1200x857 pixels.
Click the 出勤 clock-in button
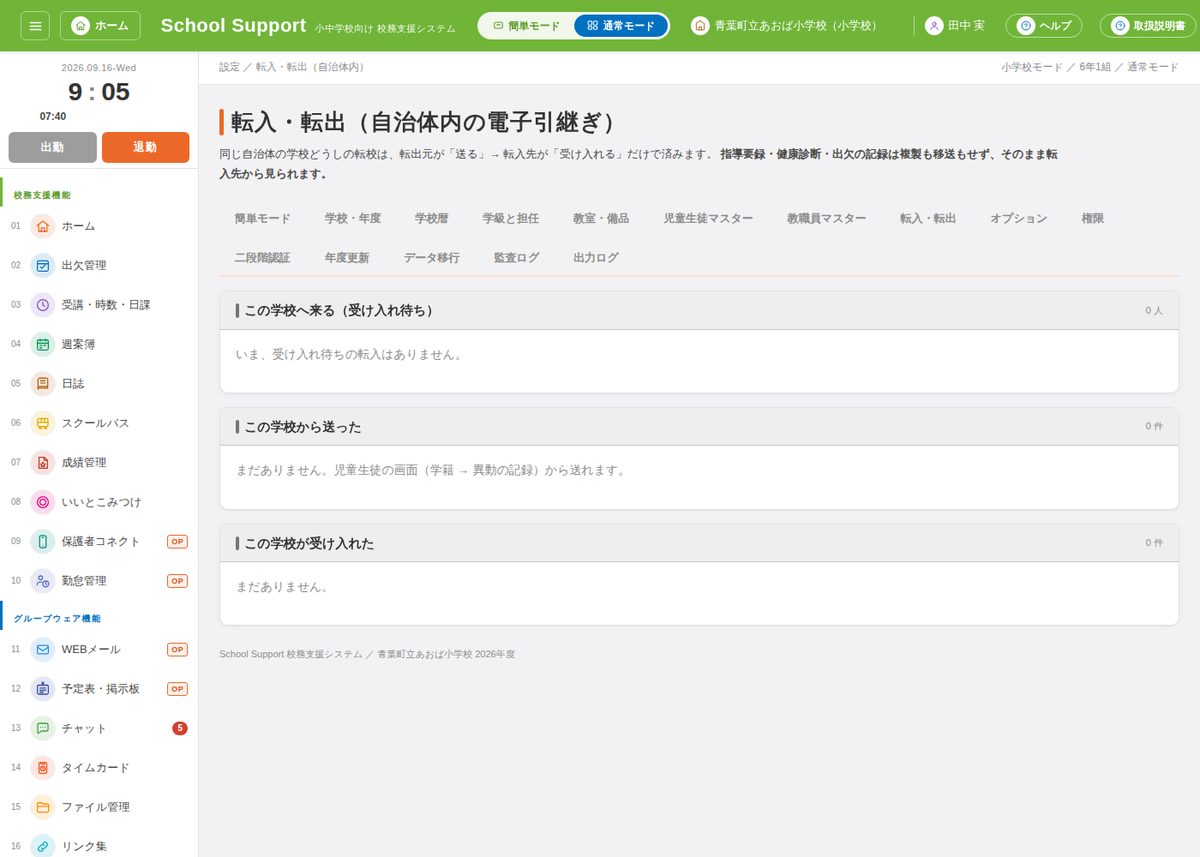(x=53, y=147)
